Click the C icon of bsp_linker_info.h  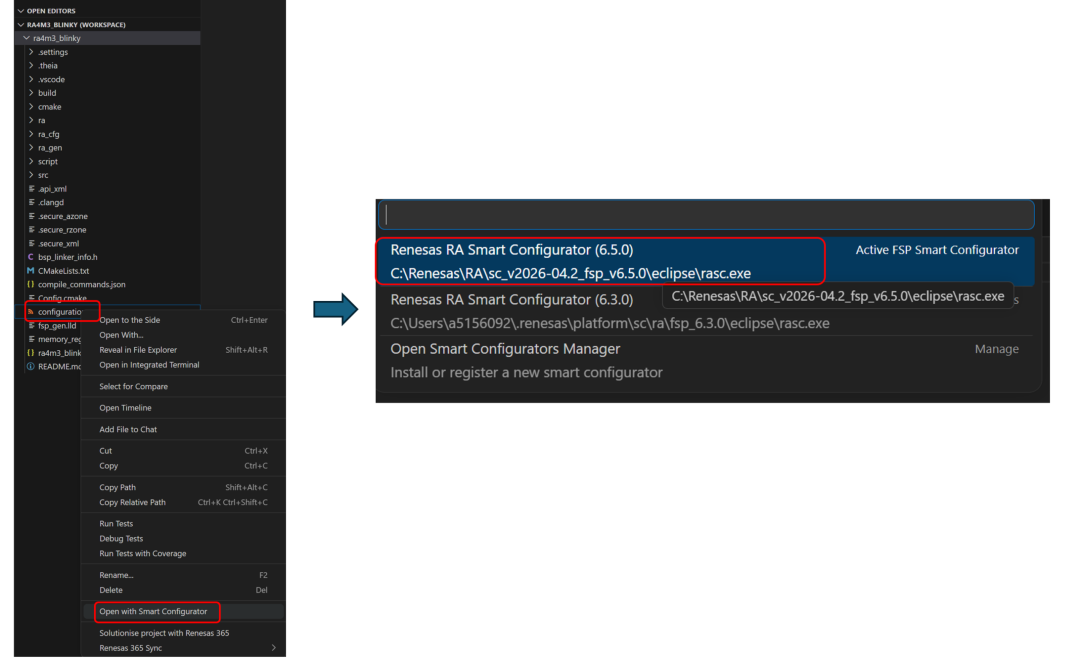tap(30, 257)
